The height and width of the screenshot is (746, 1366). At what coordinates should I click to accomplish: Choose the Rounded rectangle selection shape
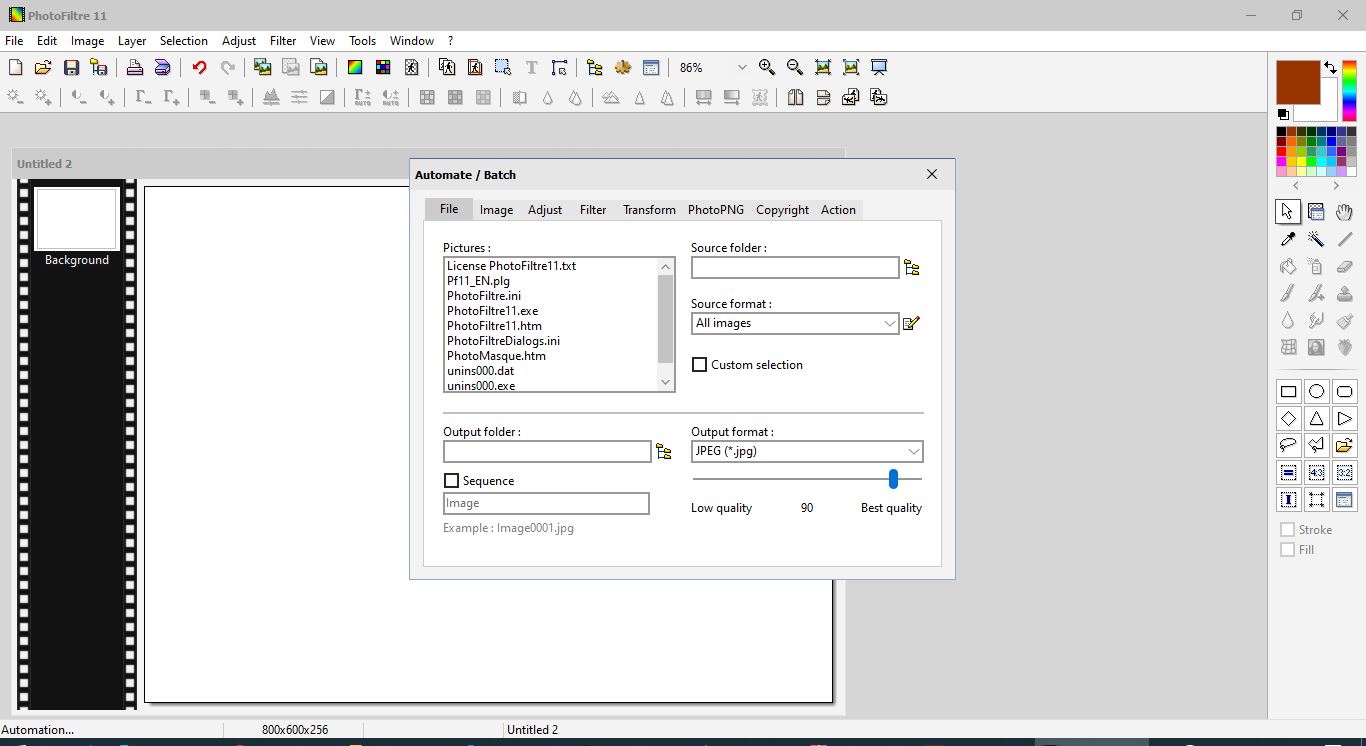(1345, 391)
